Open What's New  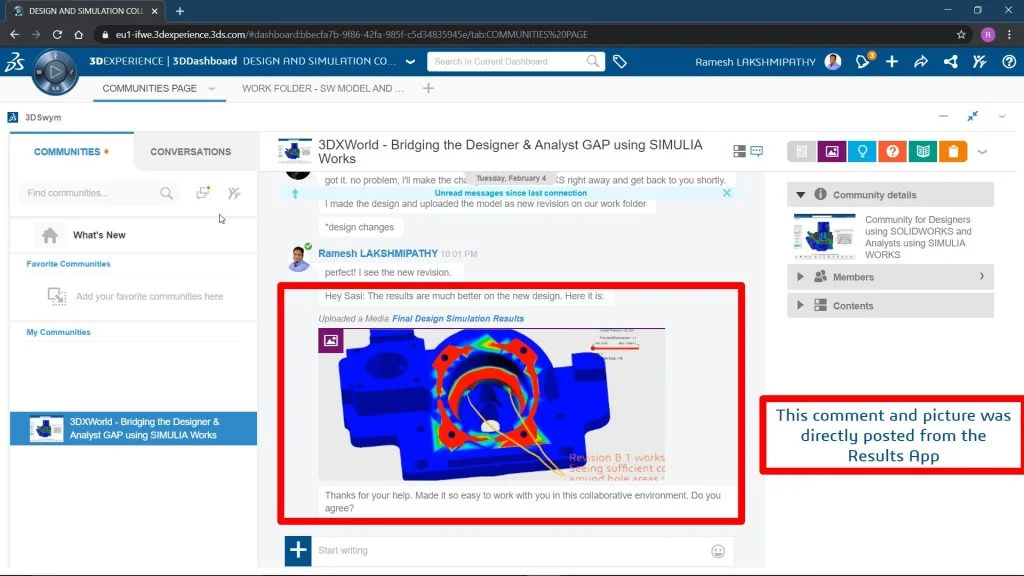click(99, 235)
